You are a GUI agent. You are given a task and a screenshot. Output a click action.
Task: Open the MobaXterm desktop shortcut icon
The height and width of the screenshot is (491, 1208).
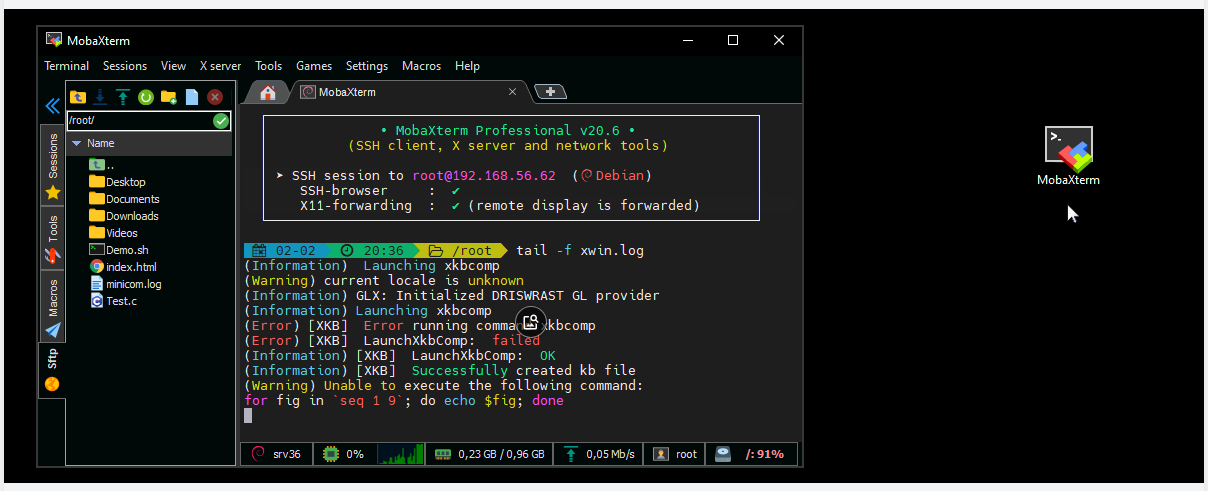(1068, 156)
